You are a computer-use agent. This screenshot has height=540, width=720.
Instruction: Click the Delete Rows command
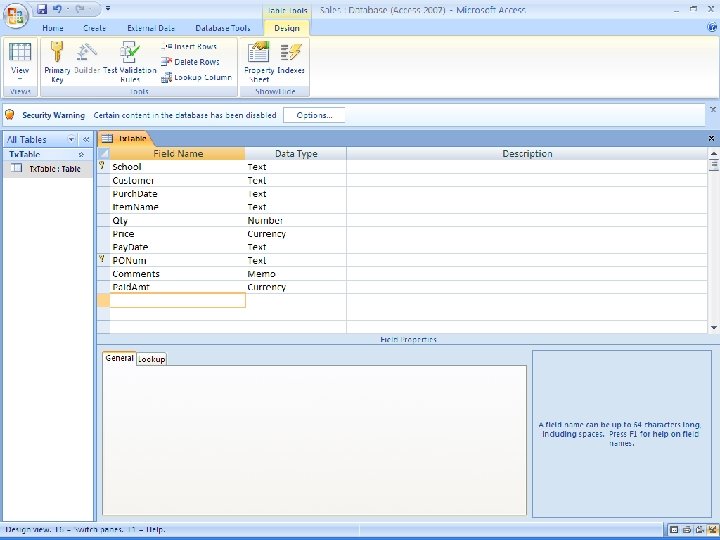[x=190, y=62]
